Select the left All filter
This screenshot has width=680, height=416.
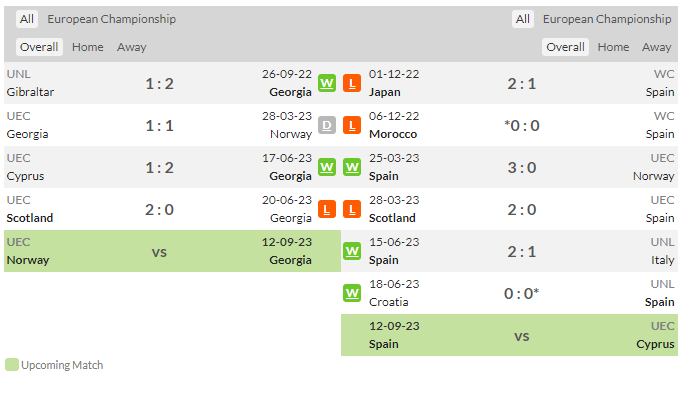pos(26,19)
